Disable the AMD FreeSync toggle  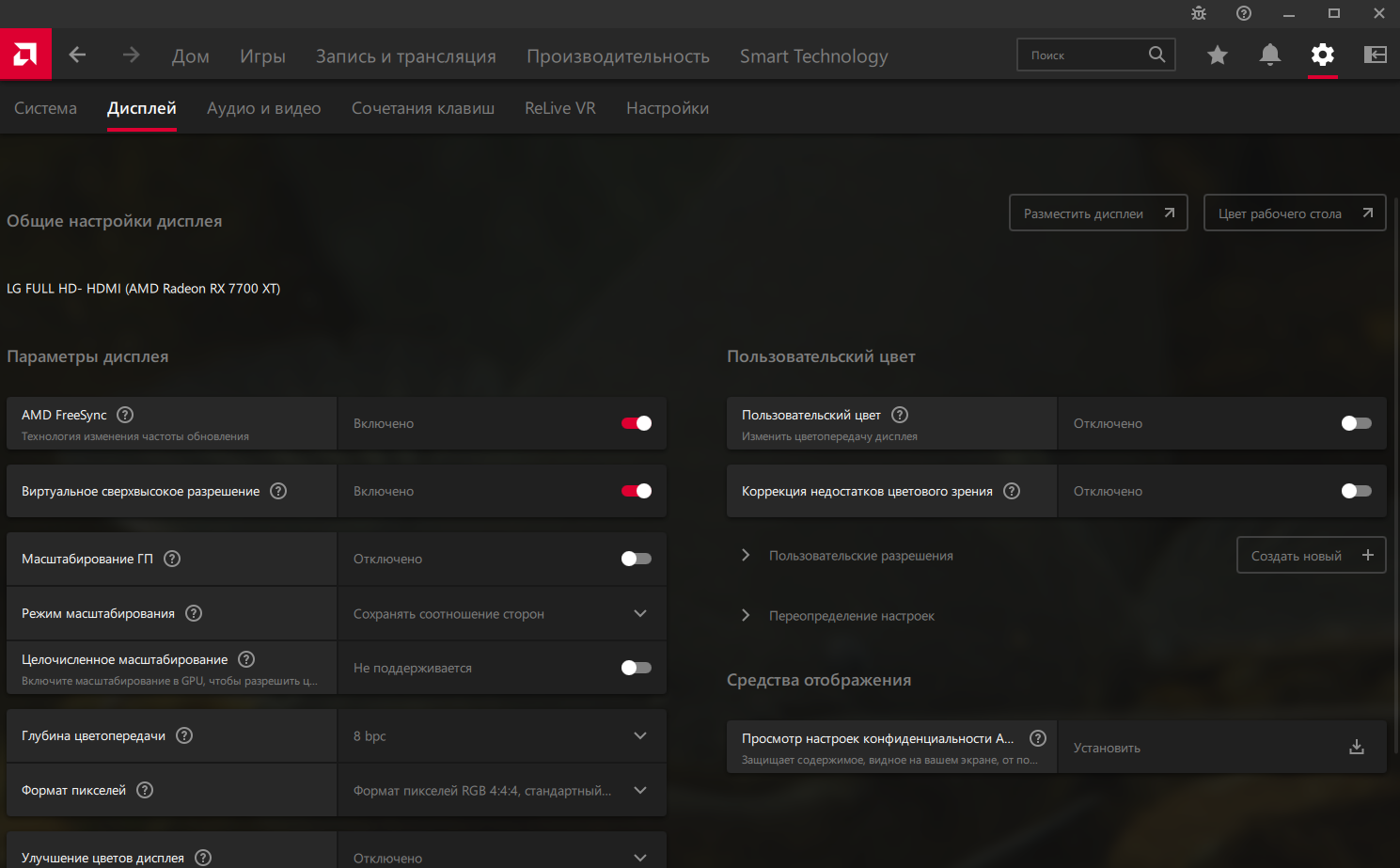[x=637, y=423]
